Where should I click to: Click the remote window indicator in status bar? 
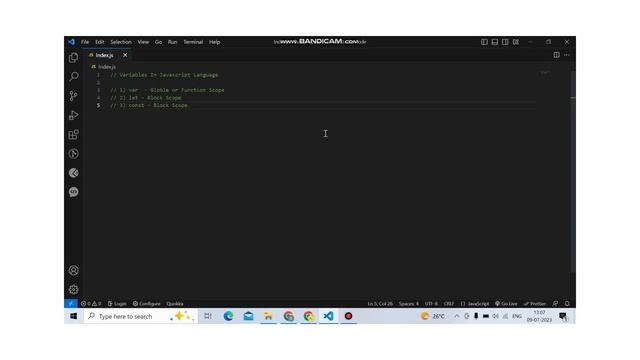[71, 304]
